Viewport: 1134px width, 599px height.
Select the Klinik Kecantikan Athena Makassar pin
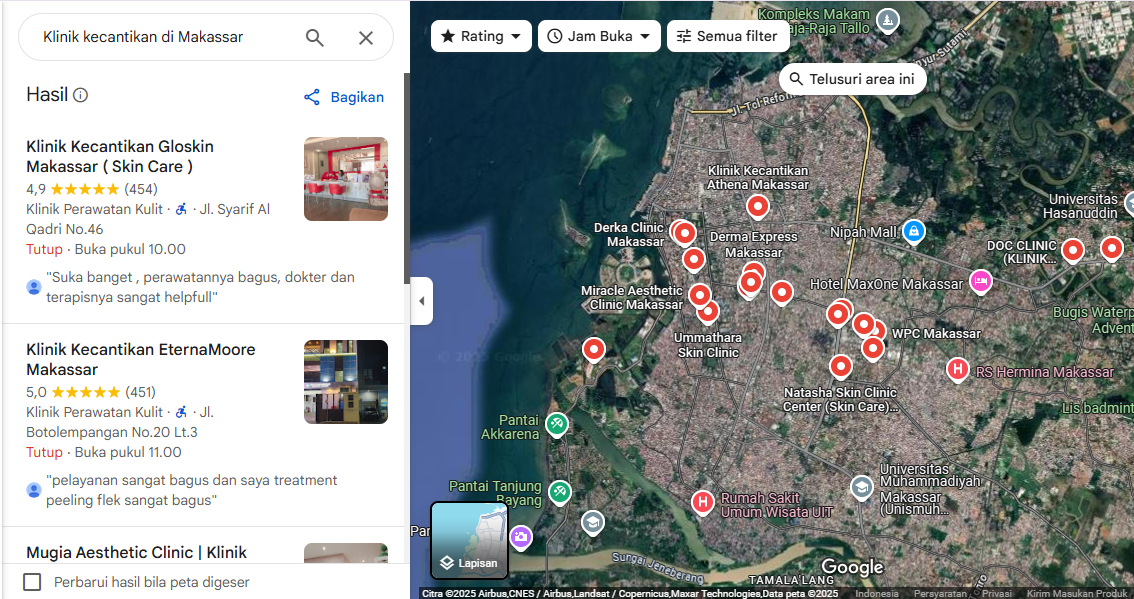pos(757,207)
